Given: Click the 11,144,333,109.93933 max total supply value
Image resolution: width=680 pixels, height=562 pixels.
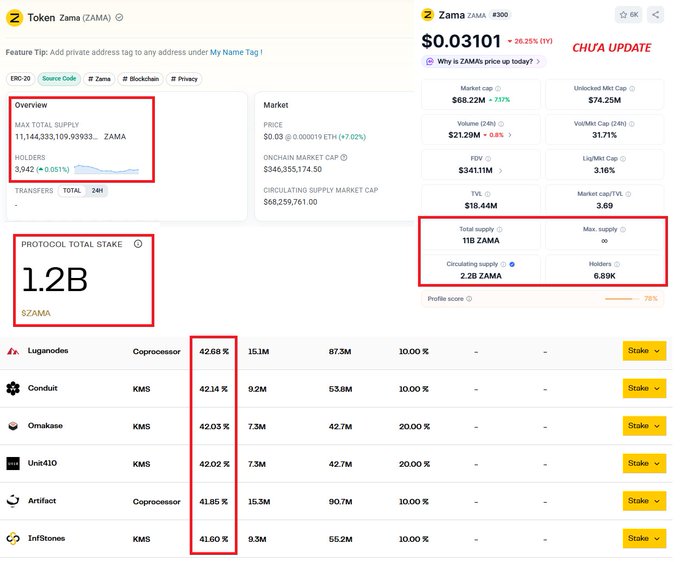Looking at the screenshot, I should tap(56, 137).
